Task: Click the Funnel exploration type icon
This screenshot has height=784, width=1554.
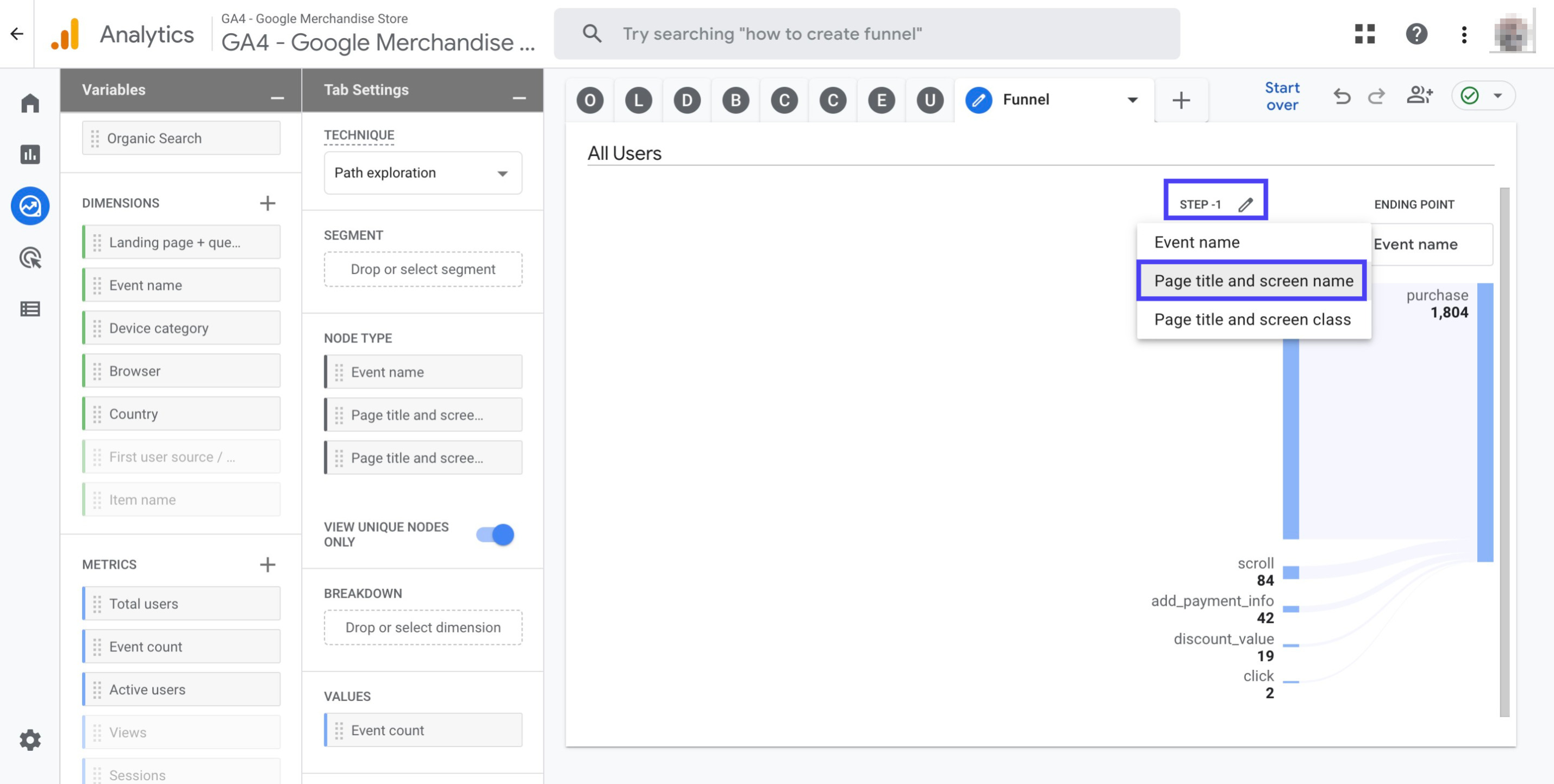Action: click(x=976, y=98)
